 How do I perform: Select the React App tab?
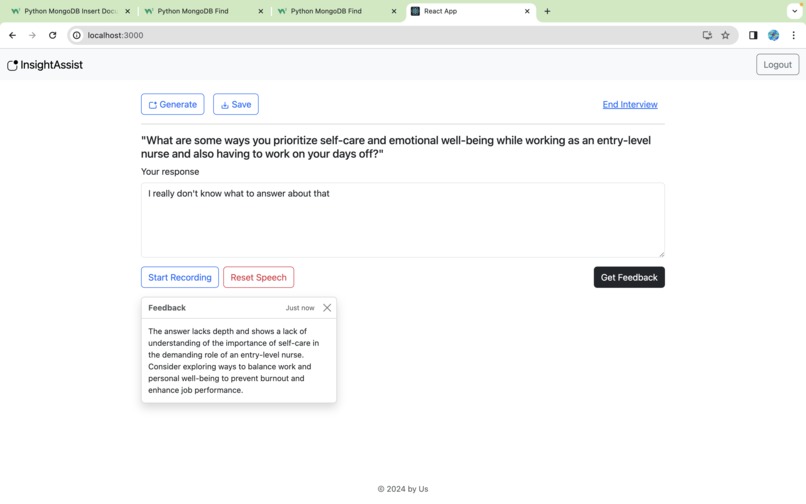coord(470,11)
